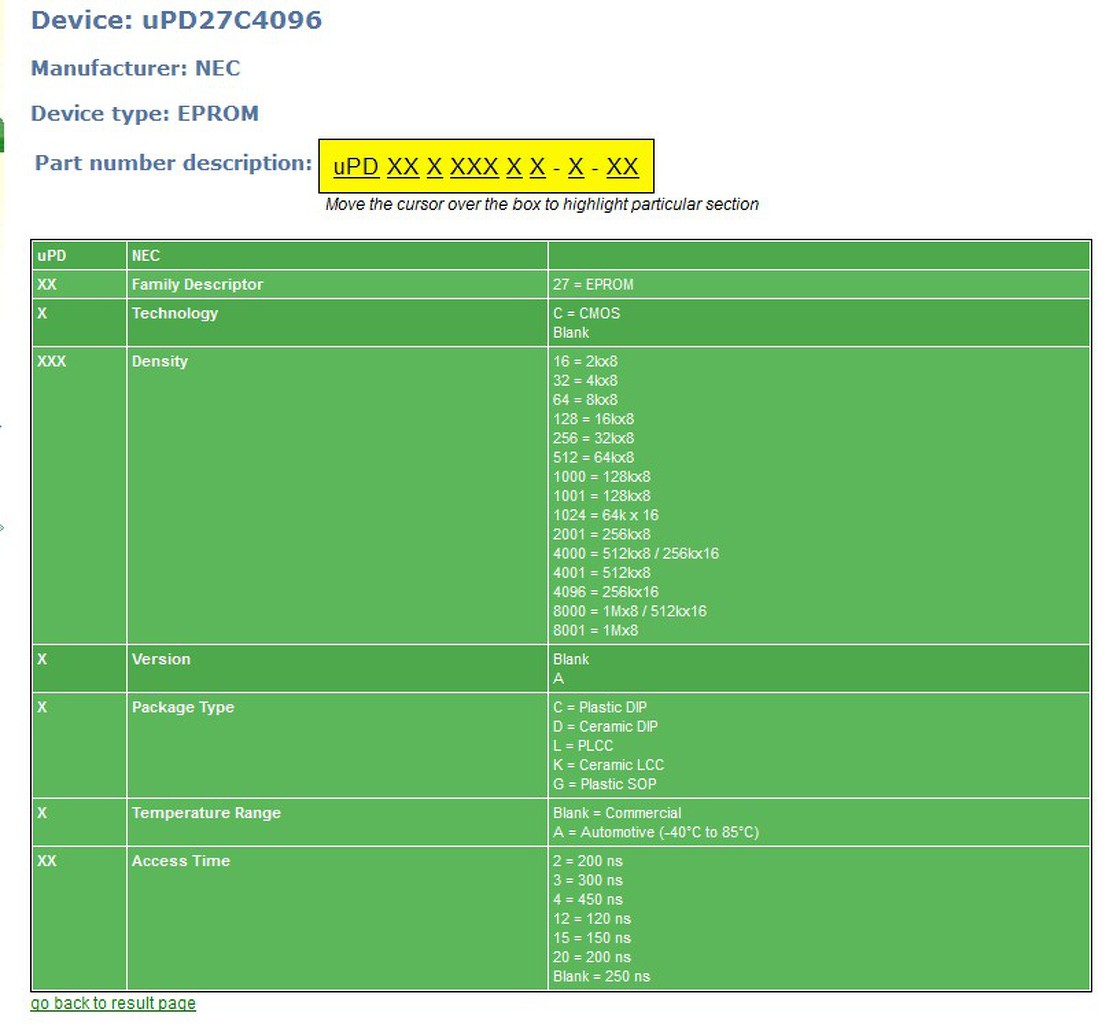
Task: Click the 'Technology' row label
Action: point(175,313)
